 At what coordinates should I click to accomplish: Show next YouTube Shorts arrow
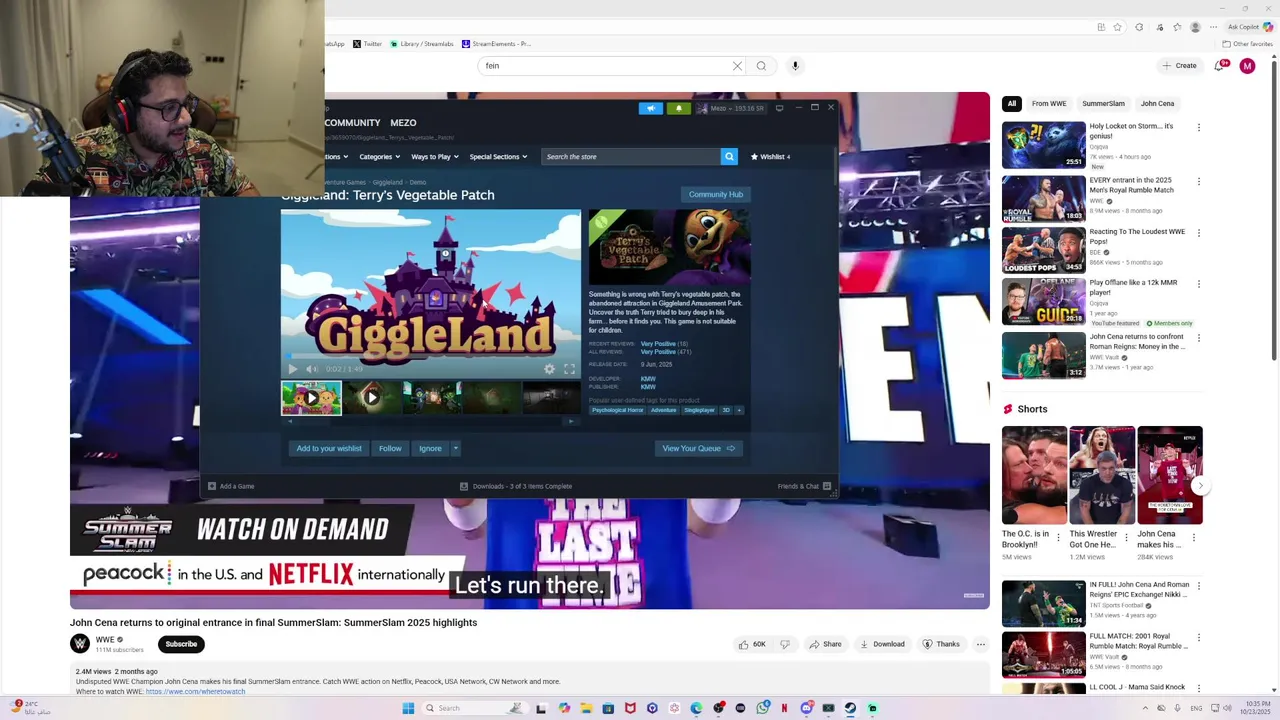pyautogui.click(x=1201, y=486)
